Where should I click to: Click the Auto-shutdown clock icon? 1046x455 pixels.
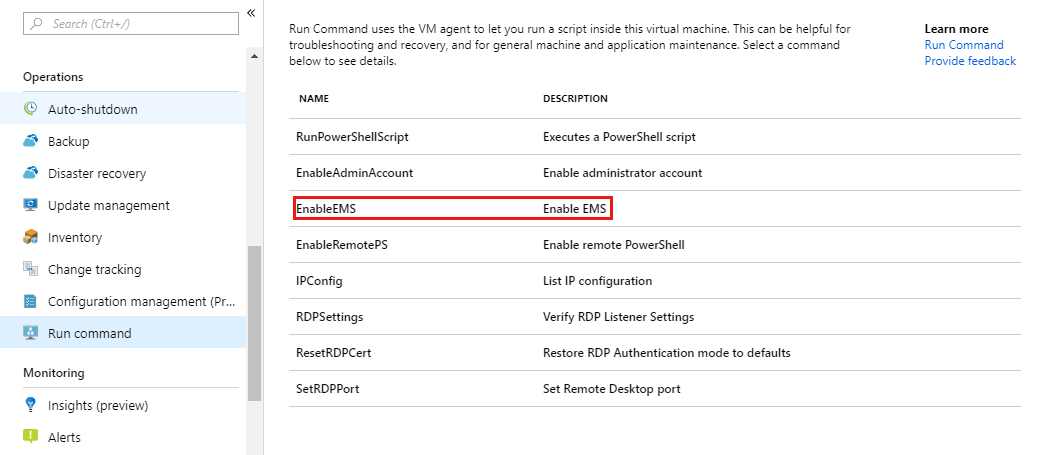(30, 109)
